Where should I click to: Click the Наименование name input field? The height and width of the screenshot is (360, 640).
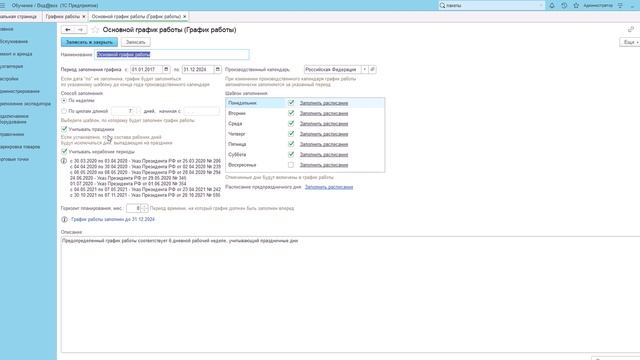pyautogui.click(x=172, y=54)
